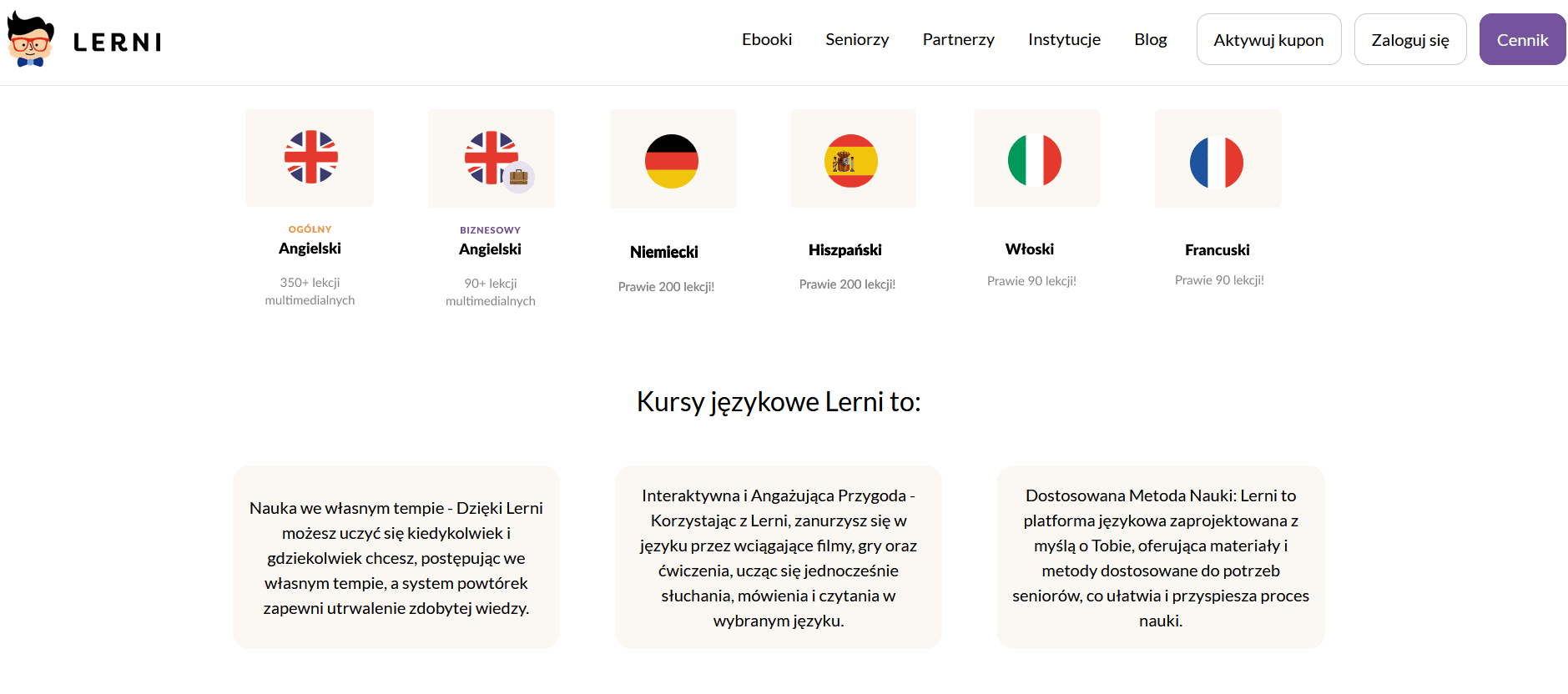Pick the Italian flag icon
Viewport: 1568px width, 694px height.
(1035, 160)
